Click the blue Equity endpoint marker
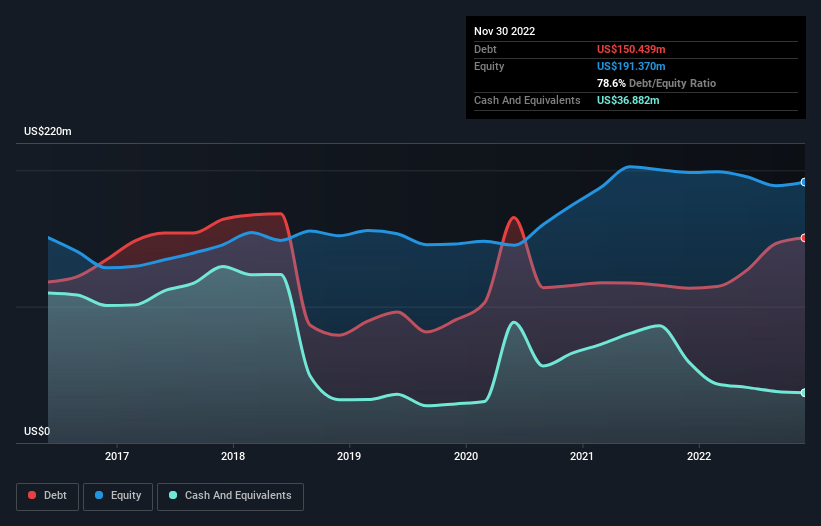Image resolution: width=821 pixels, height=526 pixels. 804,182
